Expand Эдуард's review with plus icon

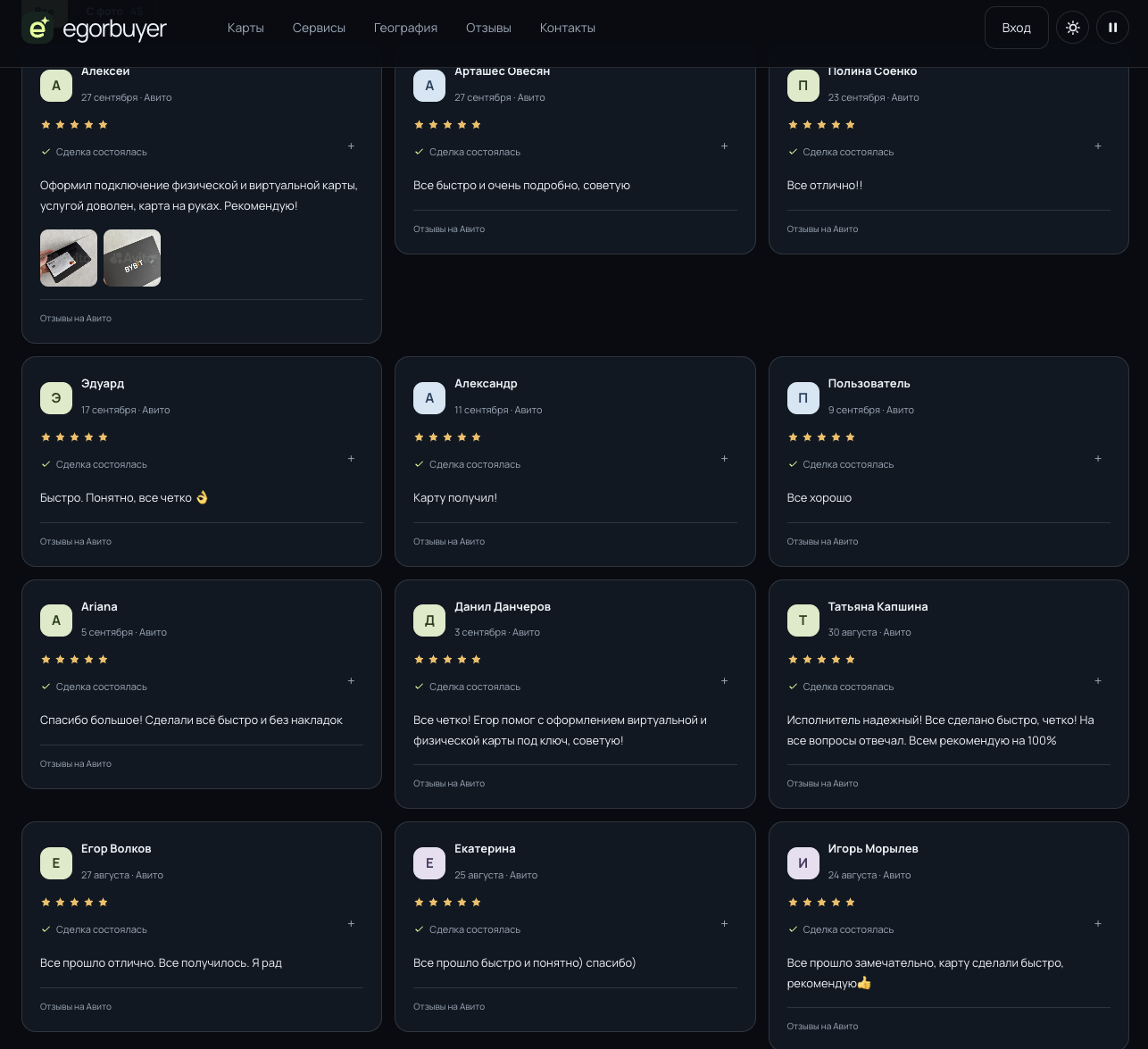(351, 458)
